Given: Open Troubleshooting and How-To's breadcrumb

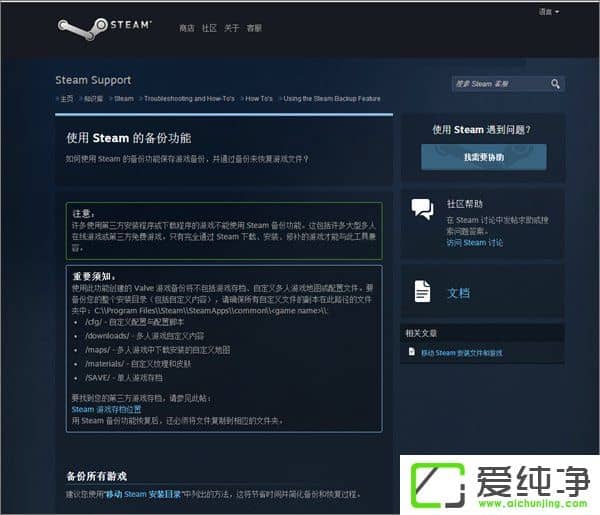Looking at the screenshot, I should click(x=189, y=99).
